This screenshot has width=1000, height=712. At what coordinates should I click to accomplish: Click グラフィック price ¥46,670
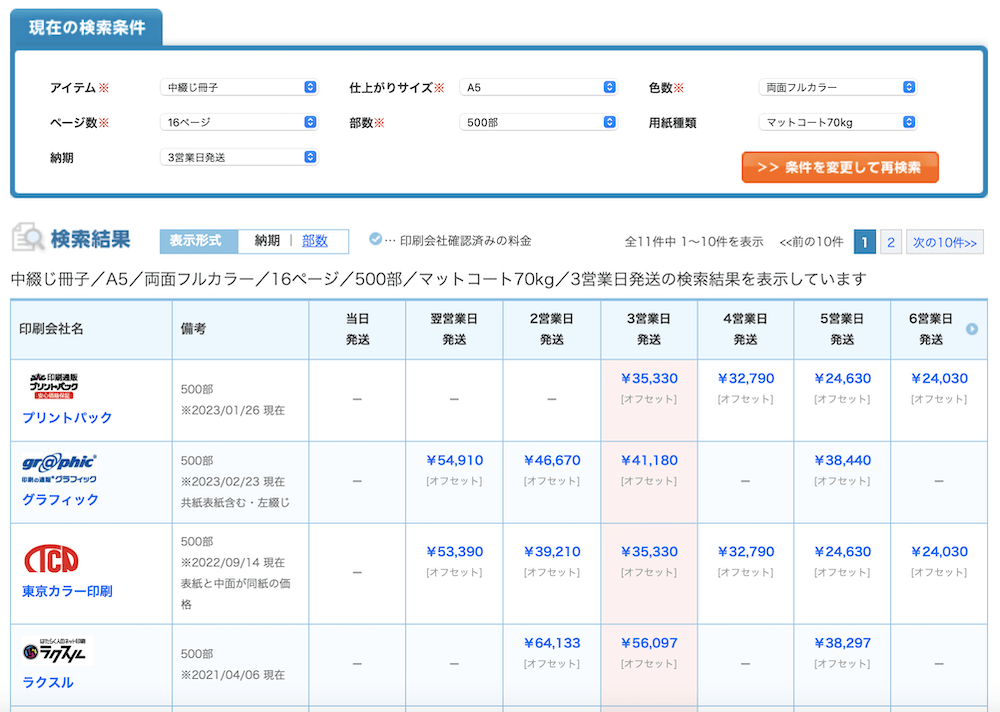552,460
